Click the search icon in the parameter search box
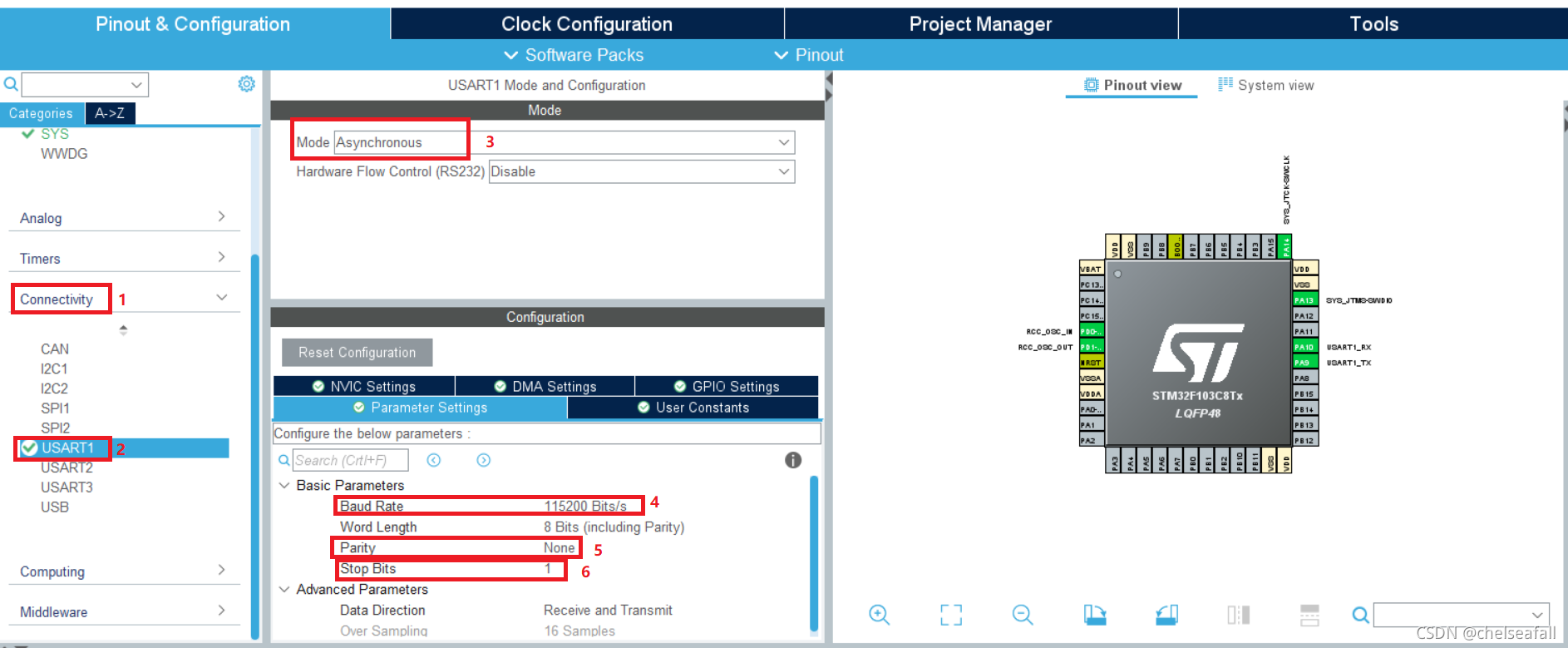1568x648 pixels. click(284, 460)
